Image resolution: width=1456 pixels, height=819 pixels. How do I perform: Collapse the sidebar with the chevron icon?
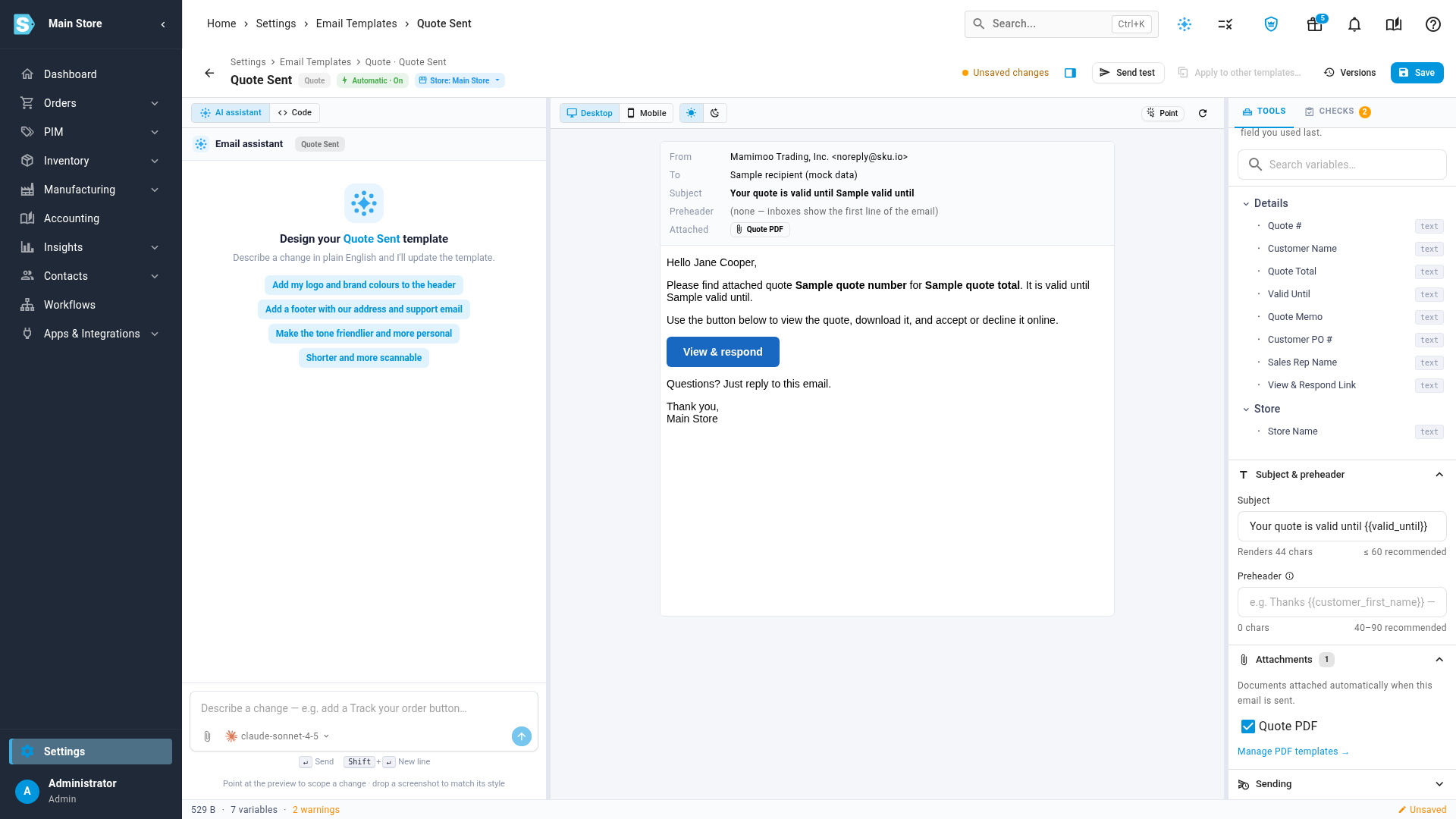click(163, 24)
